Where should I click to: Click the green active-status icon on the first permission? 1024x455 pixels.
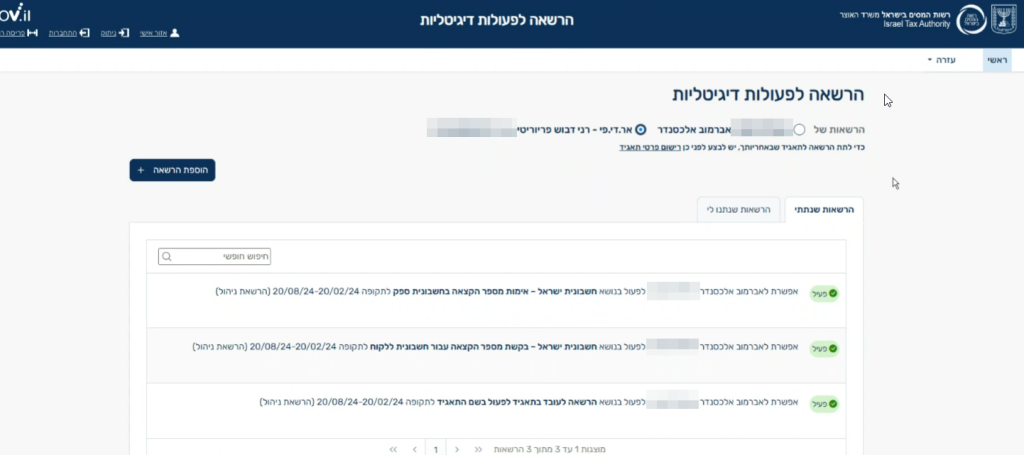[x=833, y=294]
